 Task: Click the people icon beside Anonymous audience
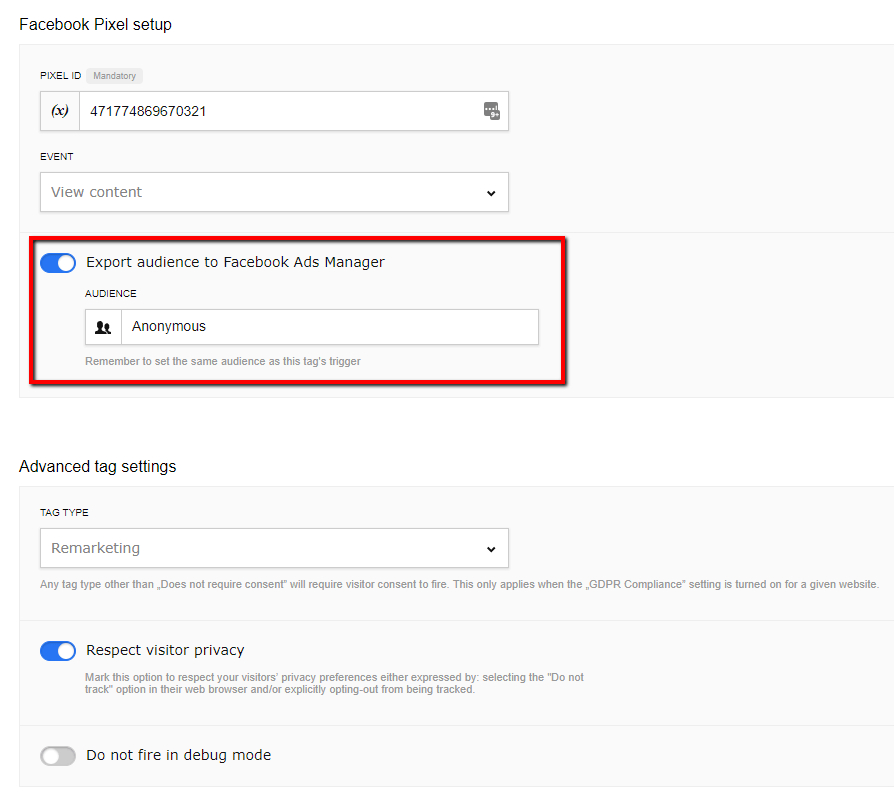click(x=103, y=327)
